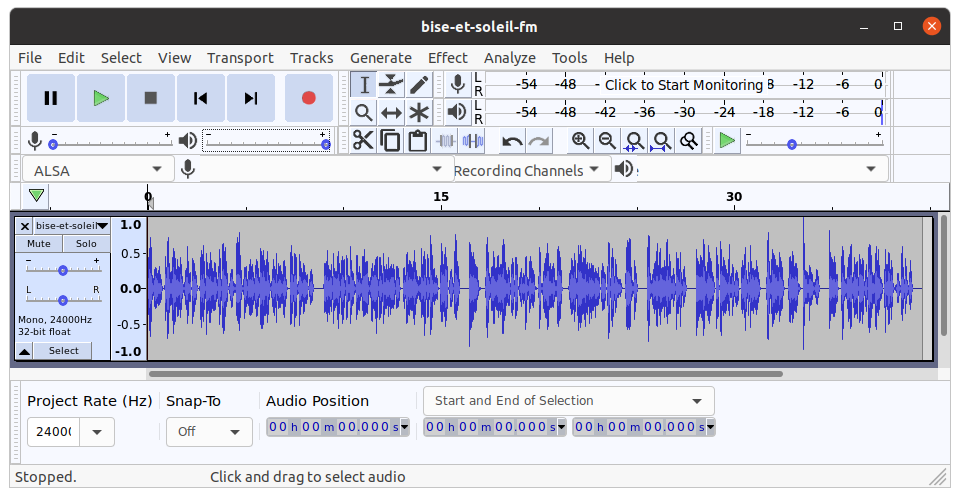Open the Effect menu
This screenshot has height=497, width=960.
click(x=448, y=58)
